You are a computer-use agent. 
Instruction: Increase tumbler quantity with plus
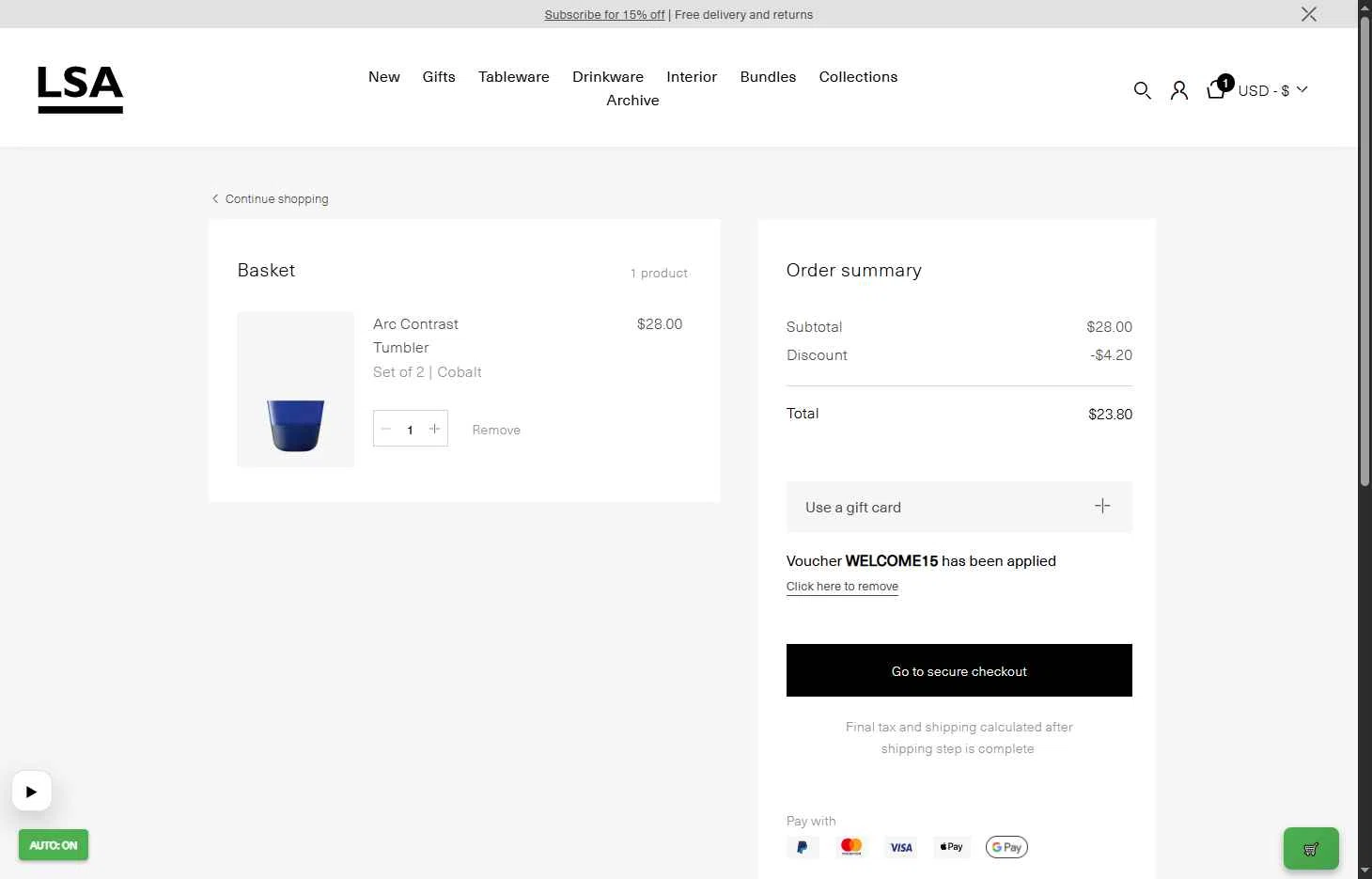[x=434, y=429]
